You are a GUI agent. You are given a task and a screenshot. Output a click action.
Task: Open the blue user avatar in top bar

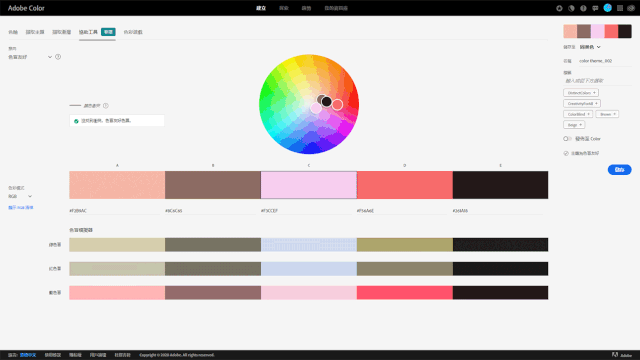click(x=608, y=8)
